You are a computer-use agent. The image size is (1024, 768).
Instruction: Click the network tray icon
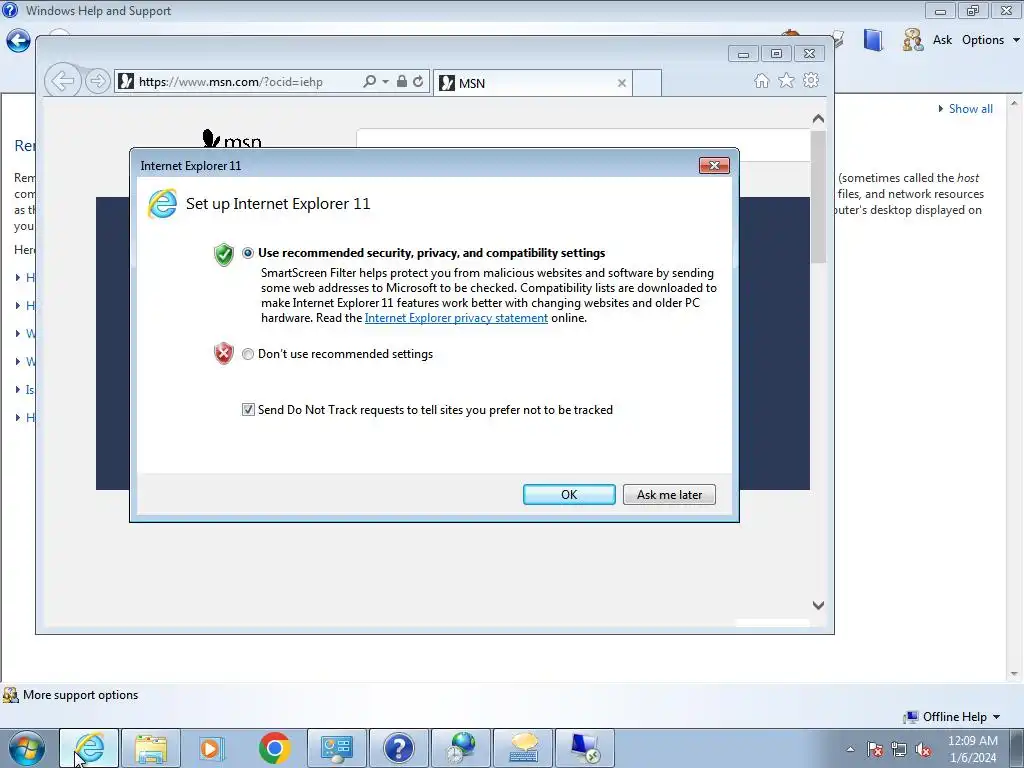click(x=899, y=750)
